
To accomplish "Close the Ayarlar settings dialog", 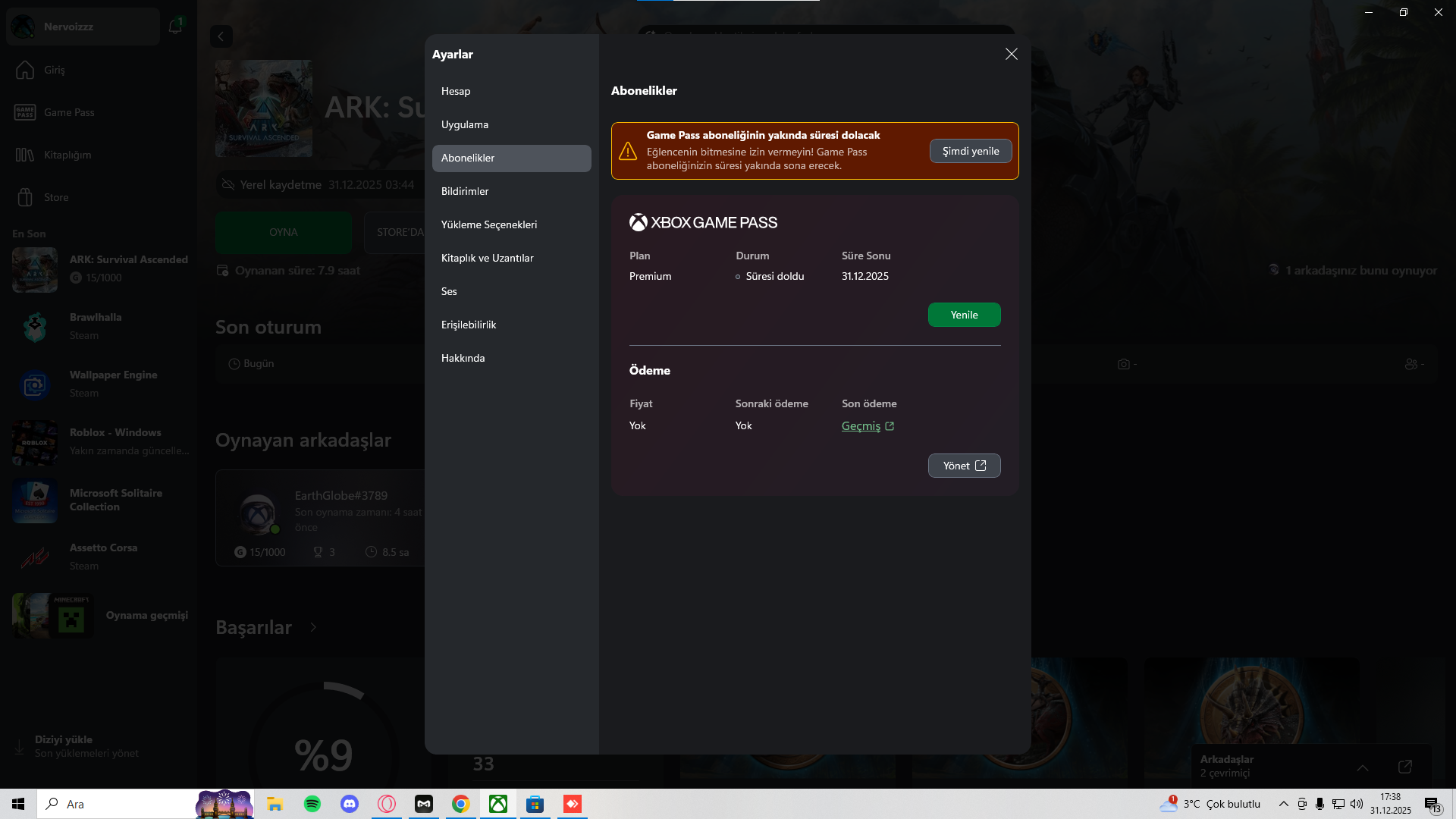I will click(1011, 54).
